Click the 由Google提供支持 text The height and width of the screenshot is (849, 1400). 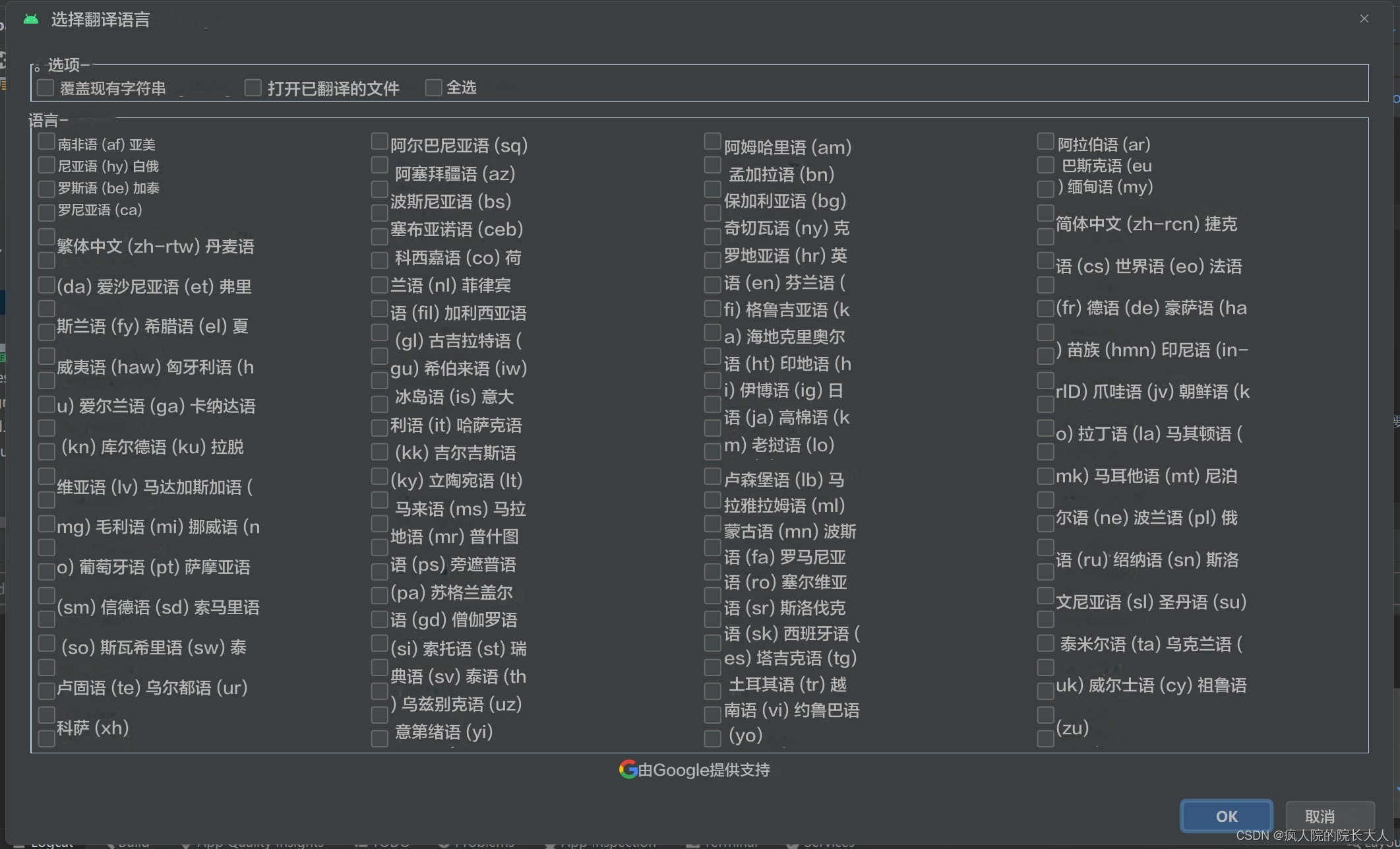click(x=704, y=770)
